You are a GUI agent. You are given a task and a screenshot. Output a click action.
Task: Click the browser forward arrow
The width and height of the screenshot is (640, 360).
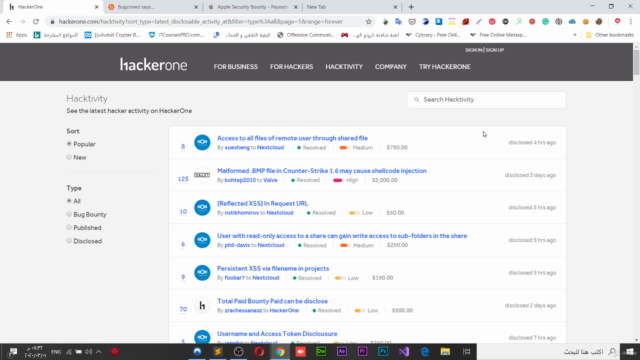click(x=22, y=22)
